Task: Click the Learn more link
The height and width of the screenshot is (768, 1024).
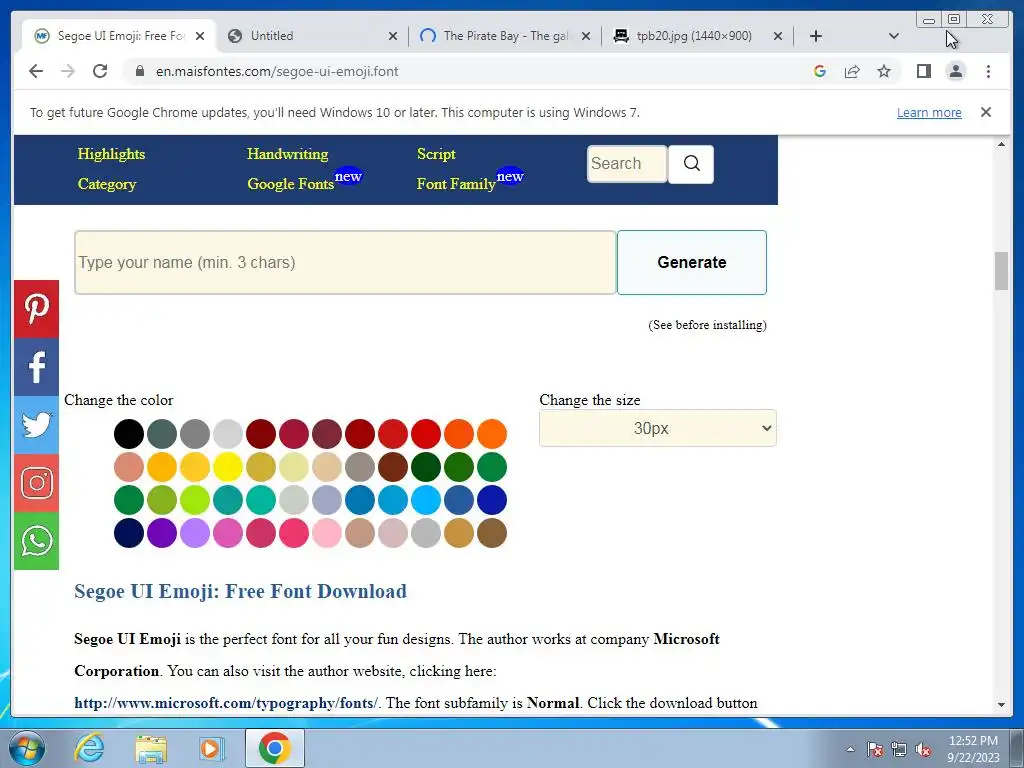Action: [929, 112]
